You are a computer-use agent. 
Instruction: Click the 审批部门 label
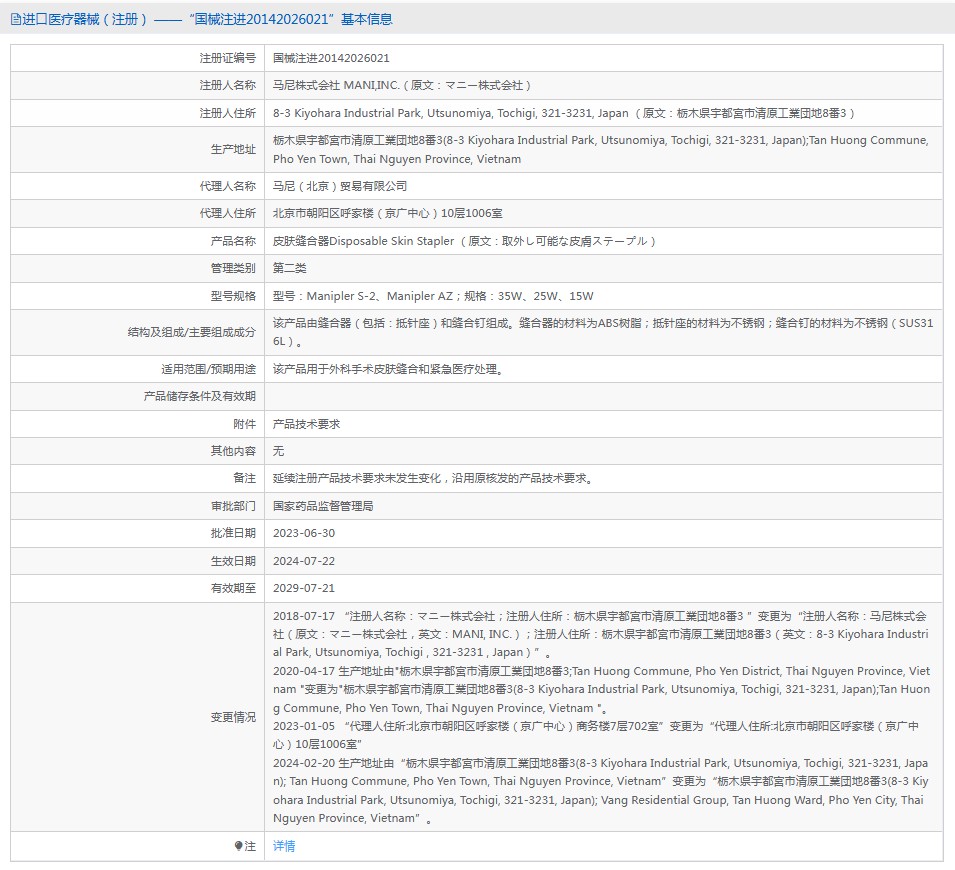[233, 506]
